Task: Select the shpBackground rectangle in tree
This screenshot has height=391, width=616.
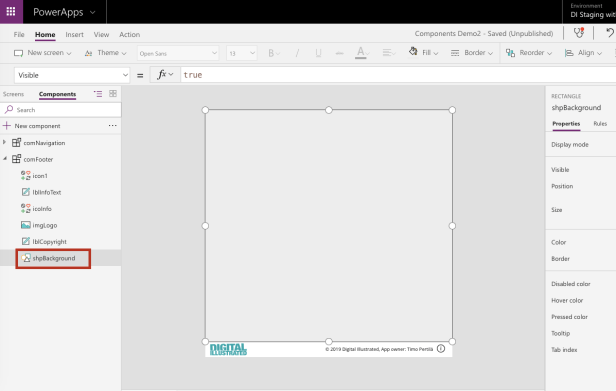Action: point(54,259)
